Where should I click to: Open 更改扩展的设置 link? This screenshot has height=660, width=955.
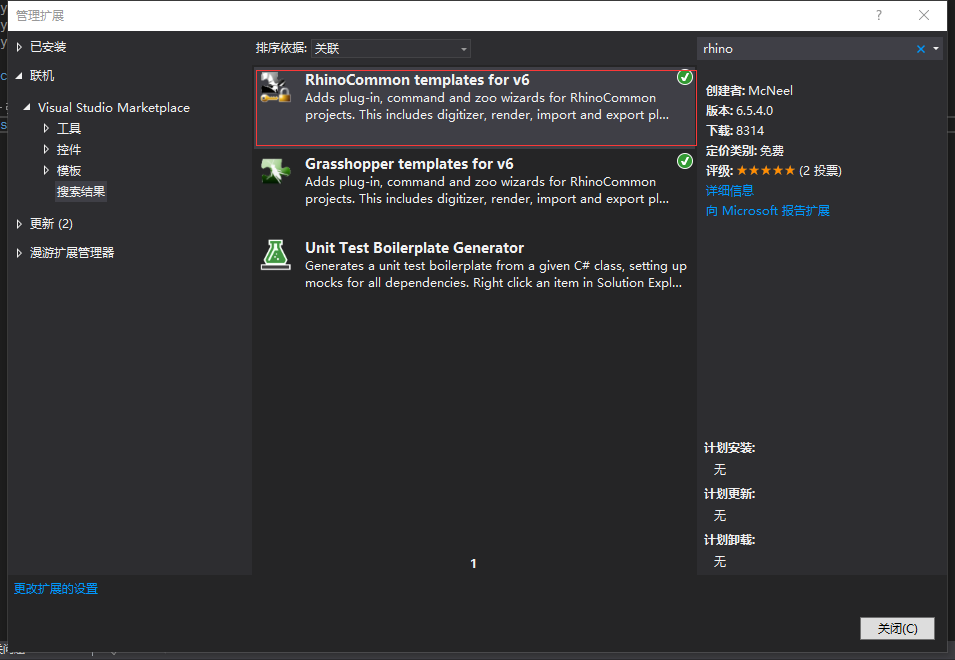[x=56, y=589]
